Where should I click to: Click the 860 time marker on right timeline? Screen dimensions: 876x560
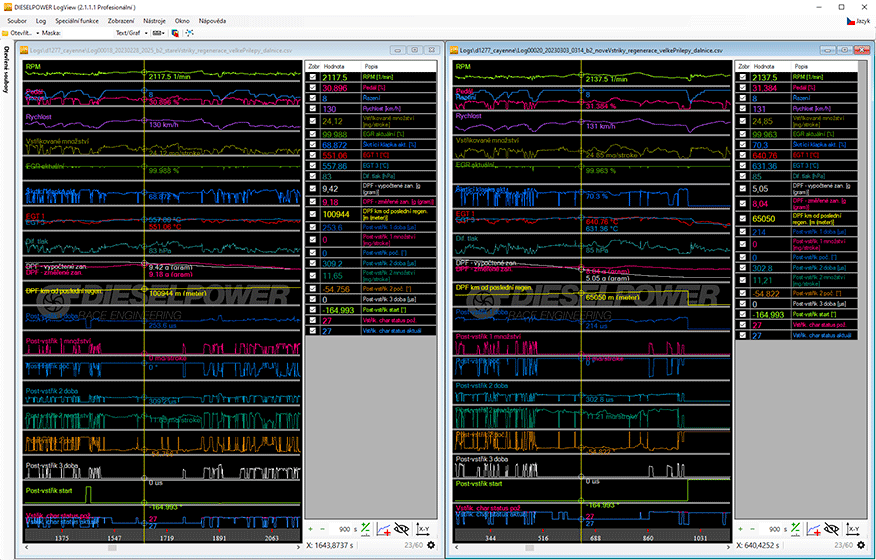(x=648, y=538)
